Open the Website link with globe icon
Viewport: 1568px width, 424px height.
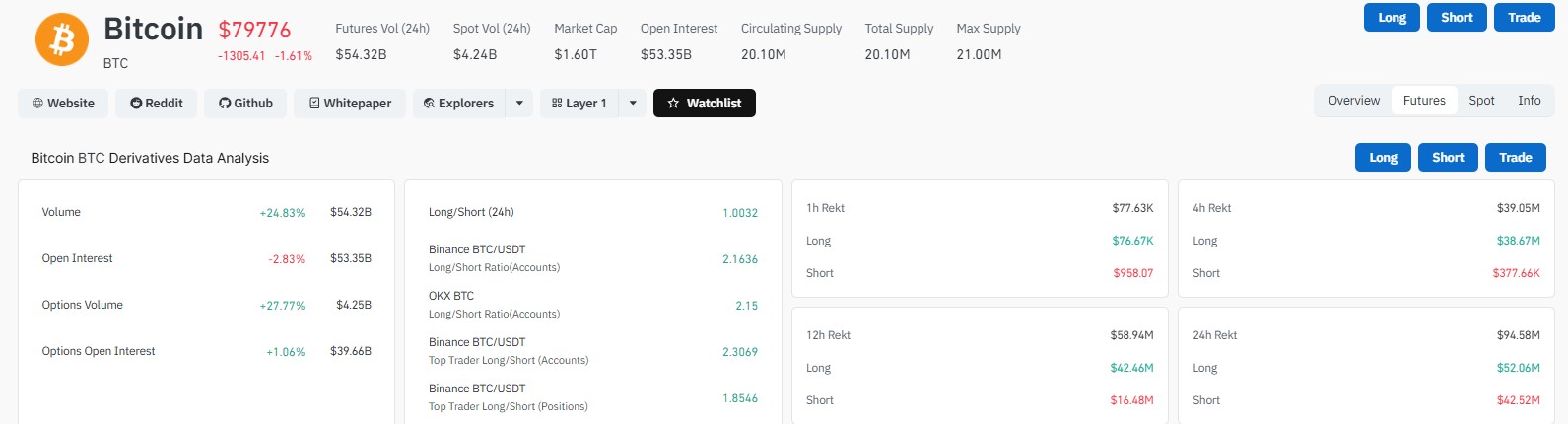tap(63, 104)
